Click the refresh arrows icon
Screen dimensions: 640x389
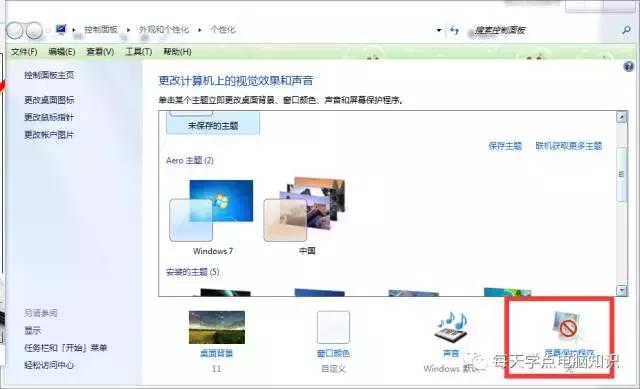click(x=454, y=30)
